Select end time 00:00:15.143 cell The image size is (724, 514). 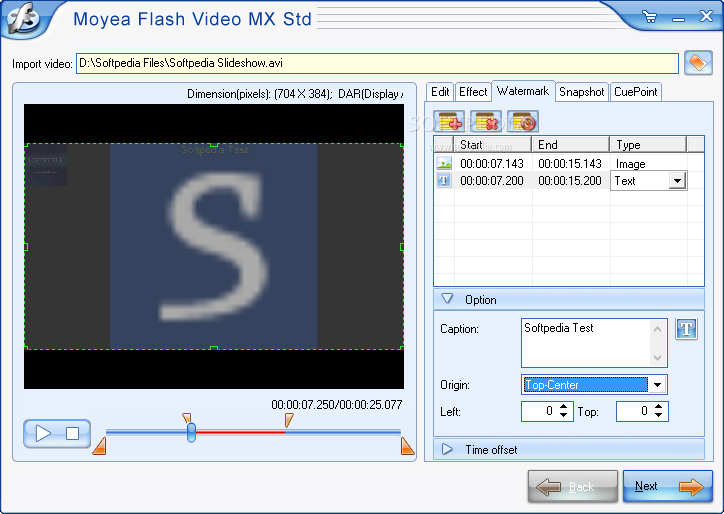point(570,163)
